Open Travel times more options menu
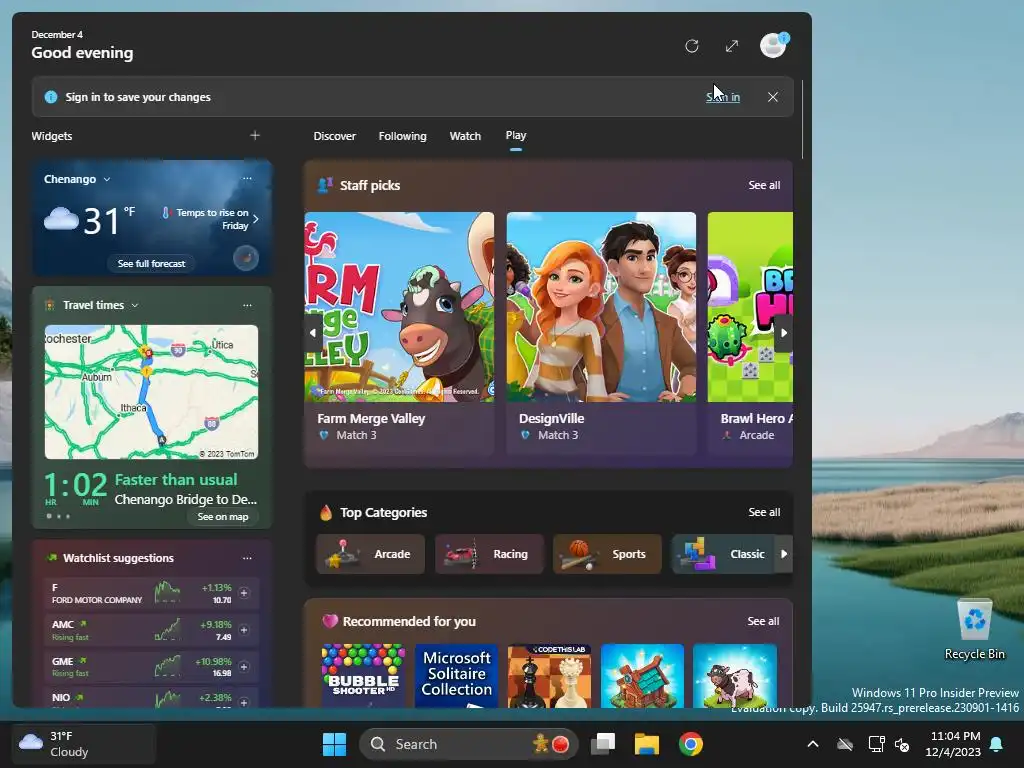 pos(247,305)
